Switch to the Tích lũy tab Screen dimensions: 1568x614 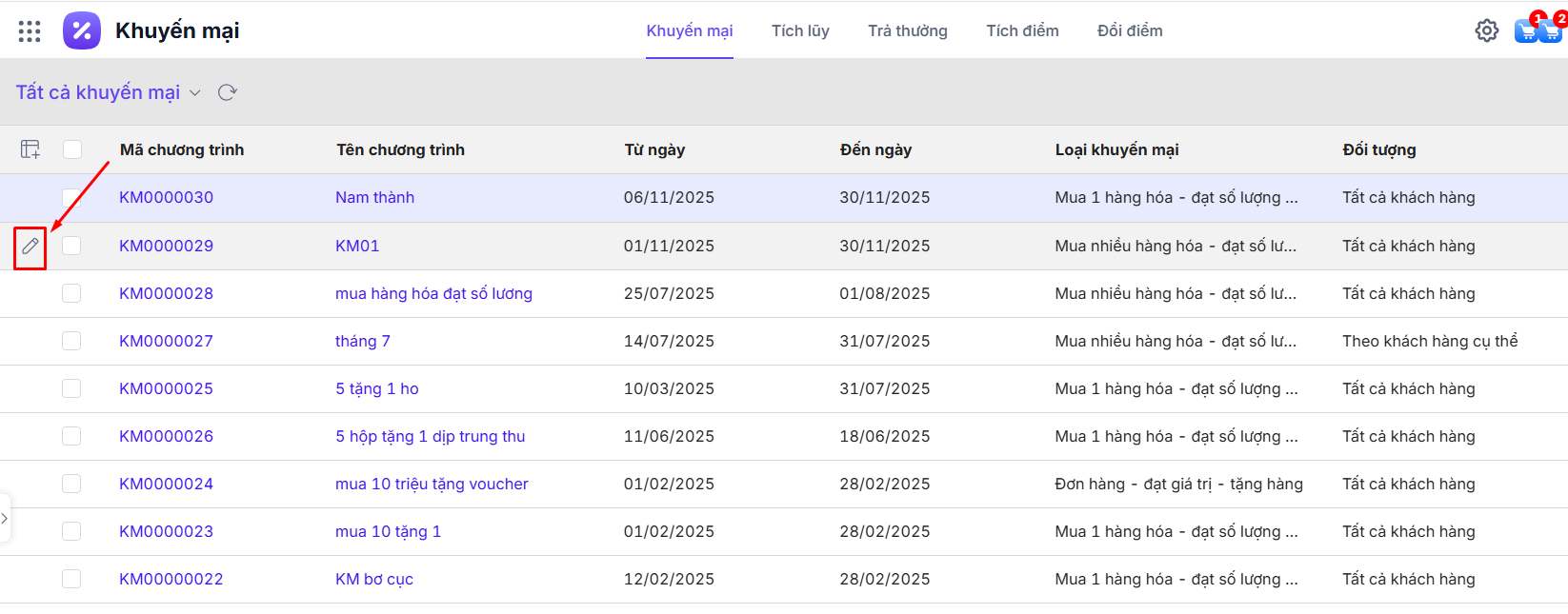pos(800,31)
